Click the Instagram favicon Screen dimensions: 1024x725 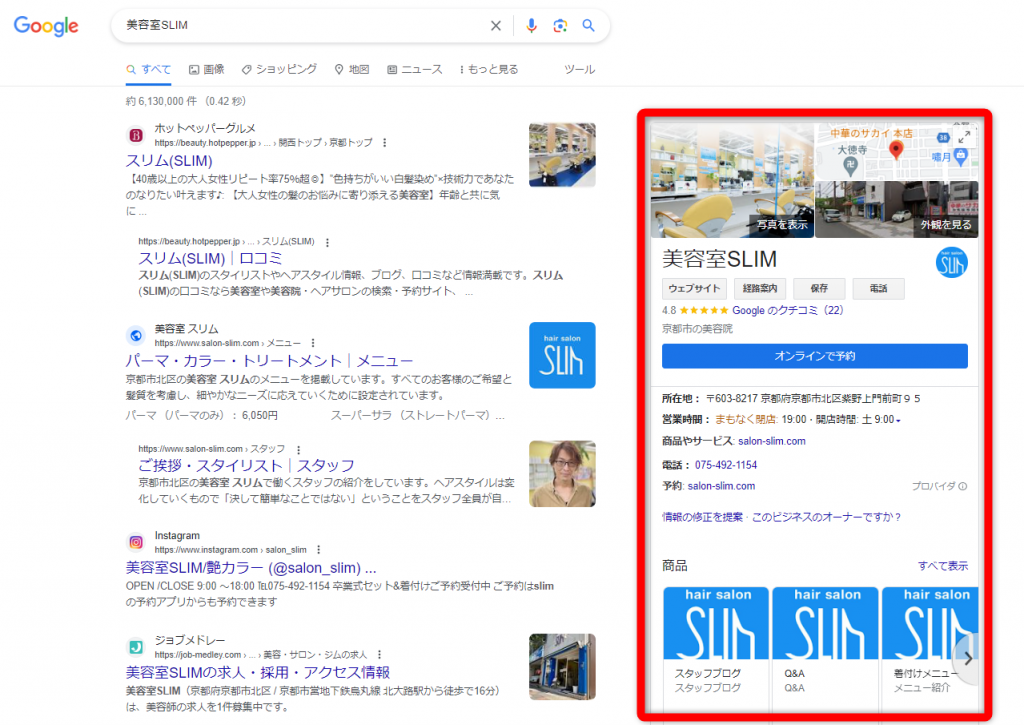click(136, 542)
